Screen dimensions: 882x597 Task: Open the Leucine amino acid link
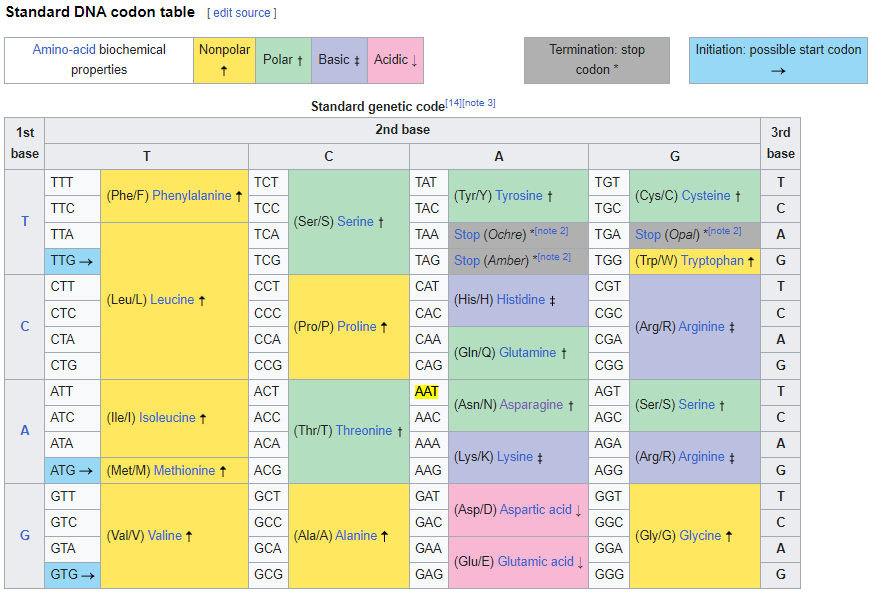(x=172, y=299)
